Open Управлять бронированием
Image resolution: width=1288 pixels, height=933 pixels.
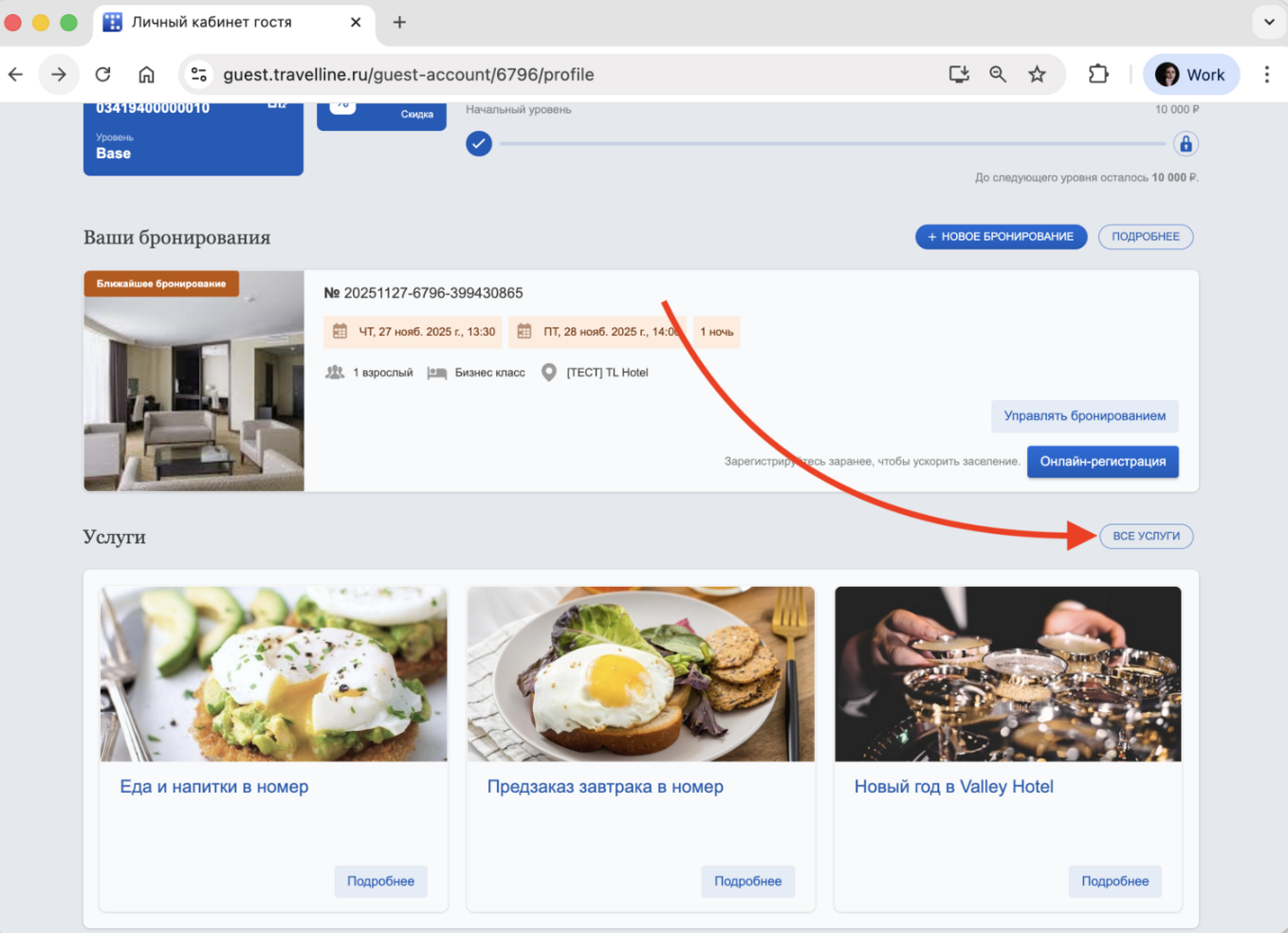pyautogui.click(x=1085, y=416)
